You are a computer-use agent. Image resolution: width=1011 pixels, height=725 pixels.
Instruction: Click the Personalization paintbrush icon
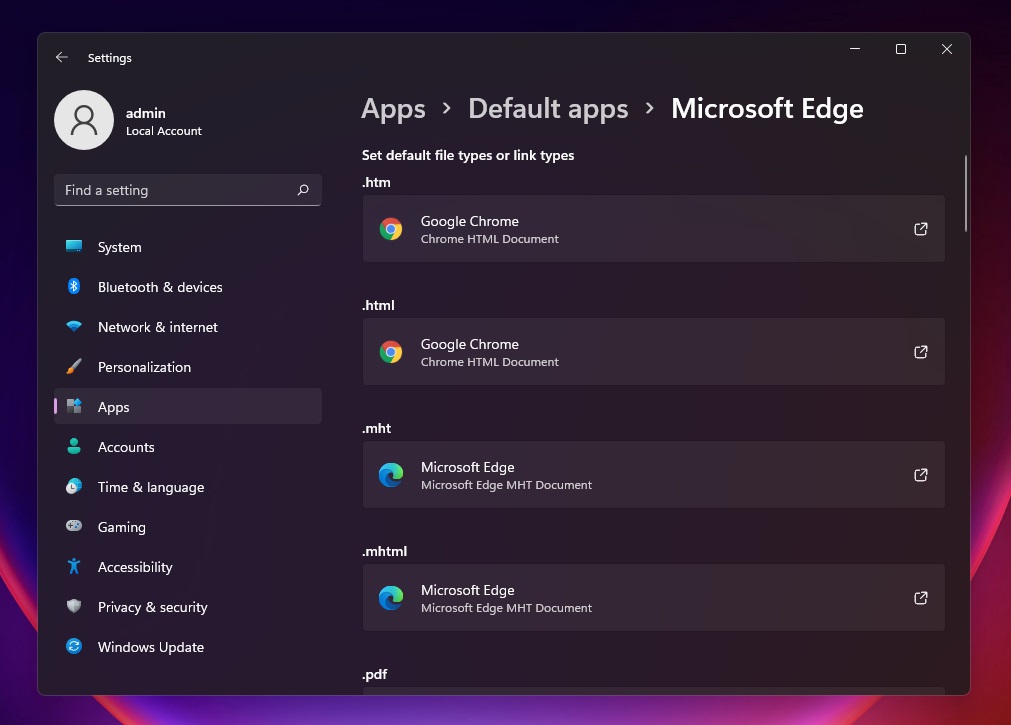pos(74,366)
